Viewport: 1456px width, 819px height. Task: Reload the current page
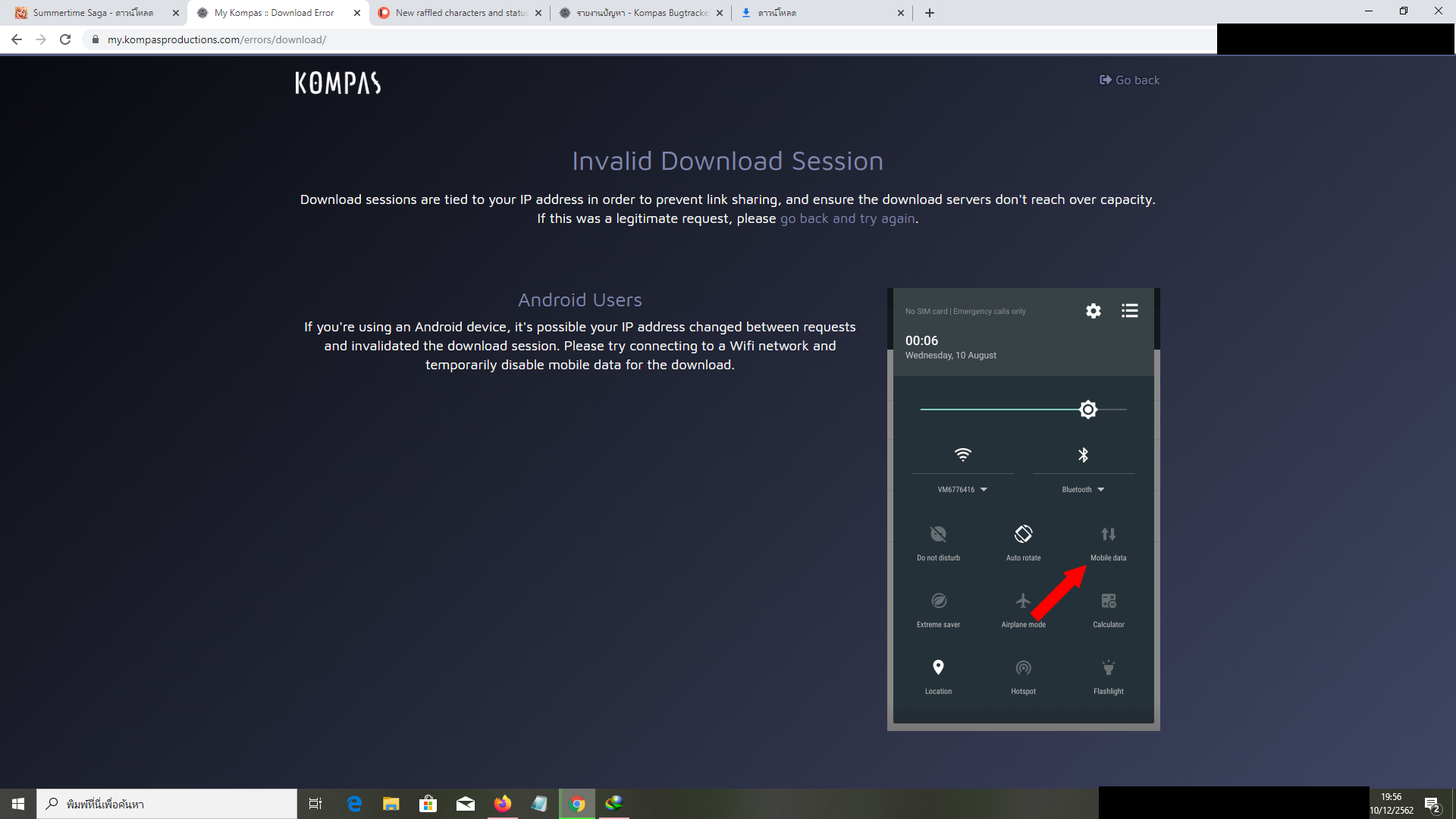coord(65,39)
